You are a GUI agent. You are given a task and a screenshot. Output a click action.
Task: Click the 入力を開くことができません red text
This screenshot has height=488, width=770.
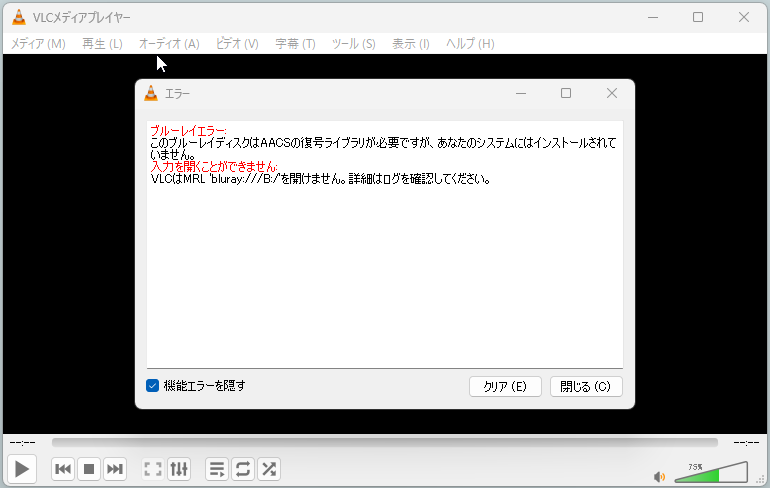(214, 166)
